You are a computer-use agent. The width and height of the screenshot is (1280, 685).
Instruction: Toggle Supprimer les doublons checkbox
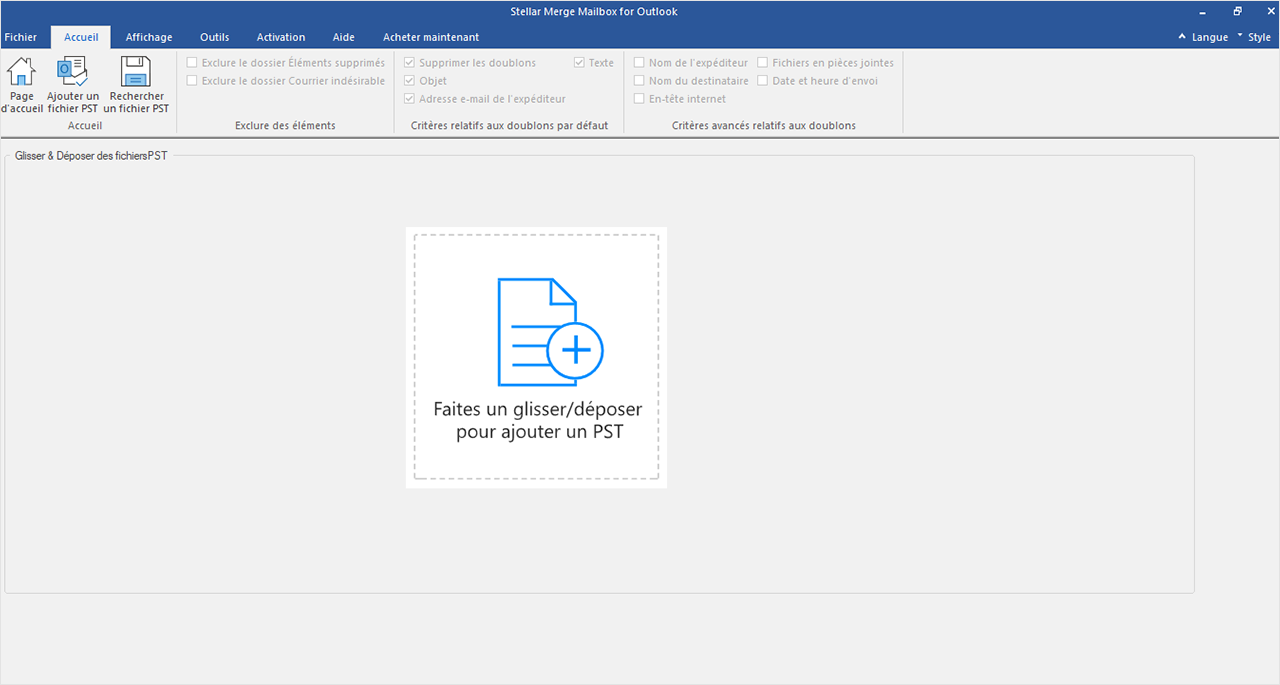pos(410,63)
